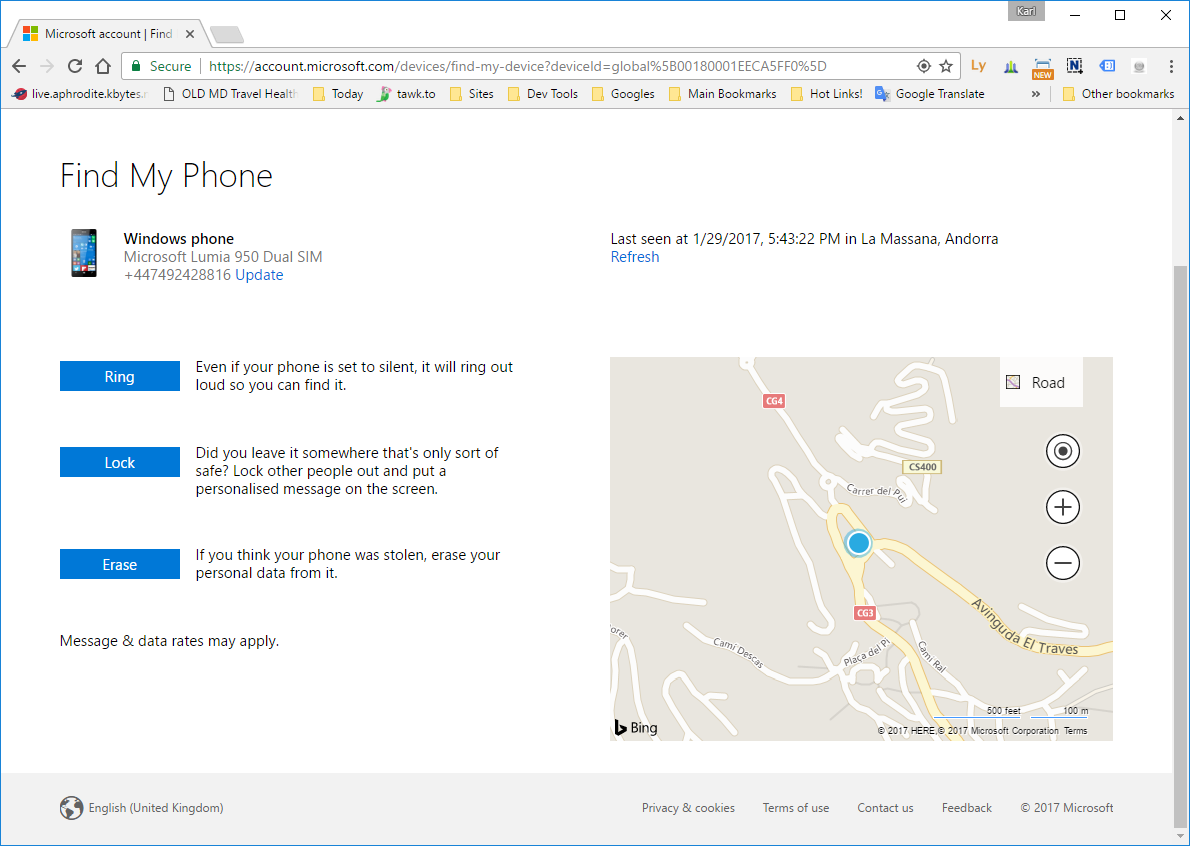
Task: Open OLD MD Travel Health bookmark
Action: point(231,94)
